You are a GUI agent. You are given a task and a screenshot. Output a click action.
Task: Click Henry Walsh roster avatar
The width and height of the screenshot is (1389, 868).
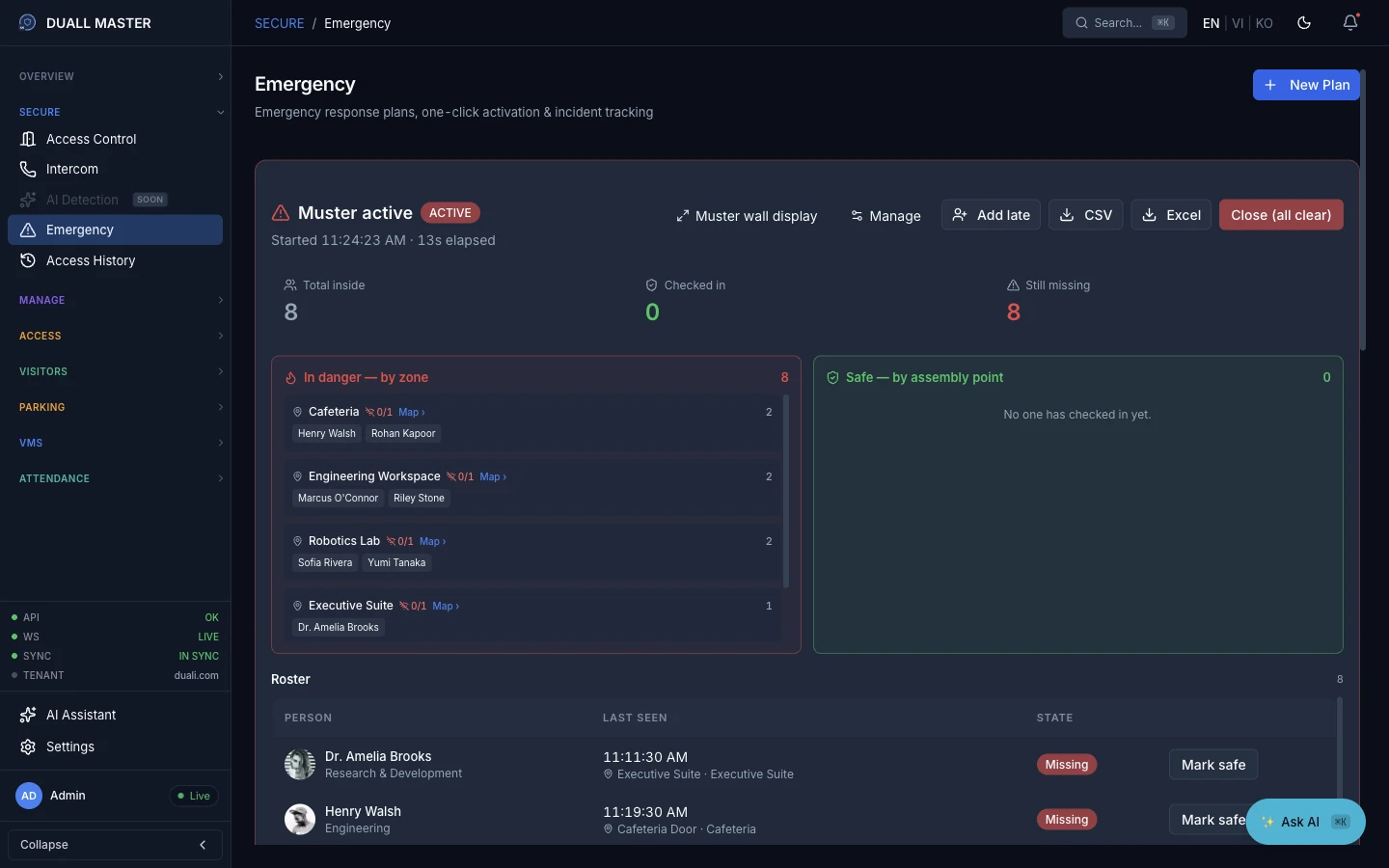300,820
